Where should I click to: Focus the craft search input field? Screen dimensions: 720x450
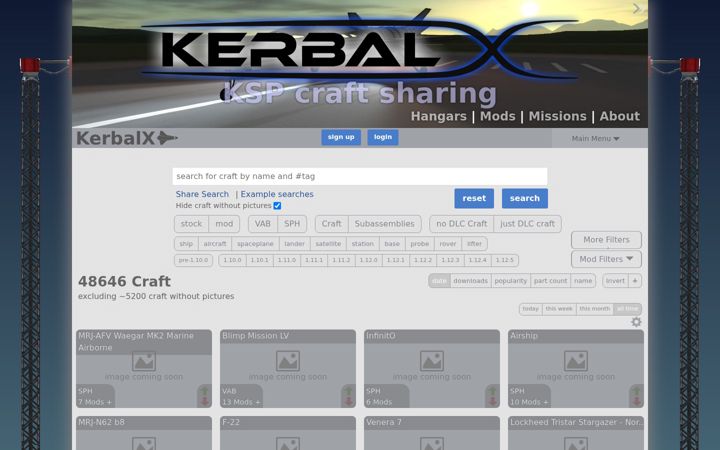pos(360,176)
